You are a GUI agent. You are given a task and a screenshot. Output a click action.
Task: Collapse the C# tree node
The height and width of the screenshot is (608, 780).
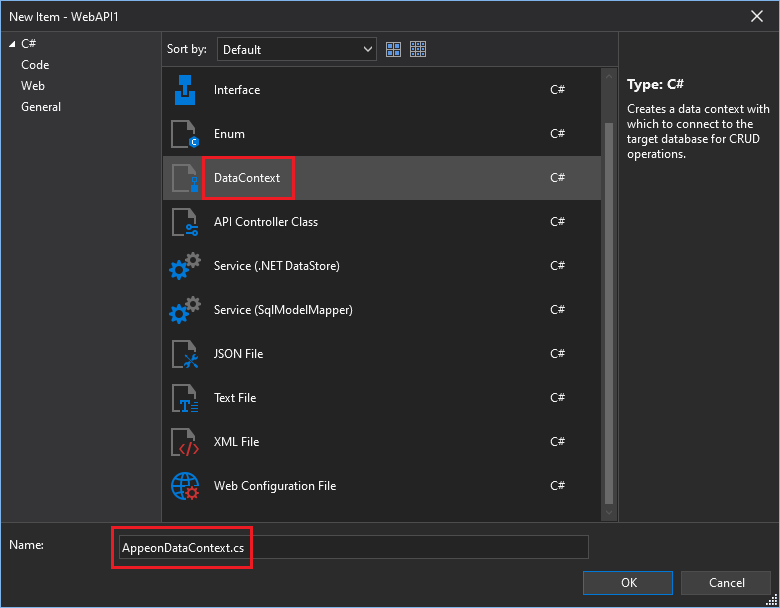(11, 44)
